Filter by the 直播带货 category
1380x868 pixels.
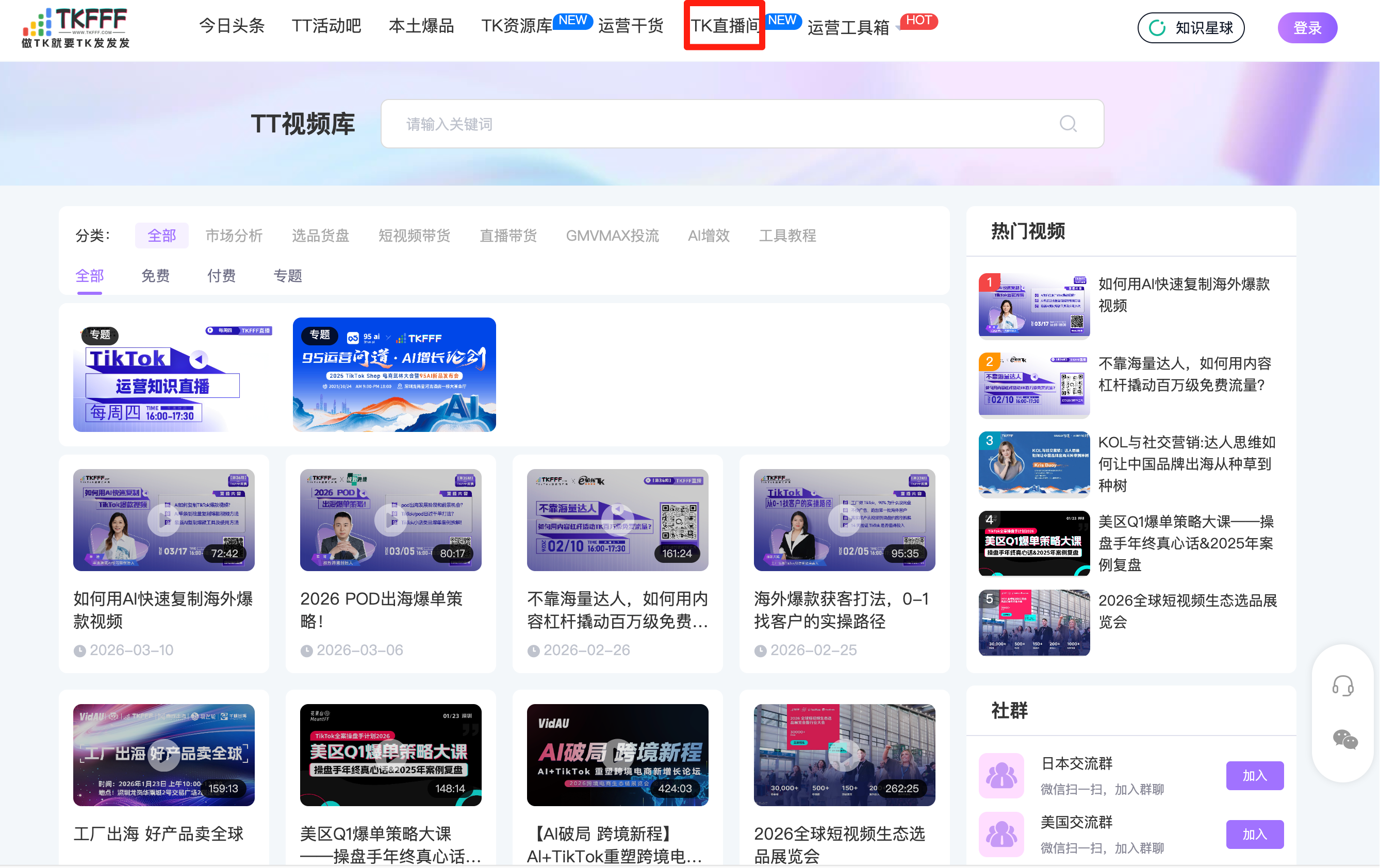tap(508, 236)
